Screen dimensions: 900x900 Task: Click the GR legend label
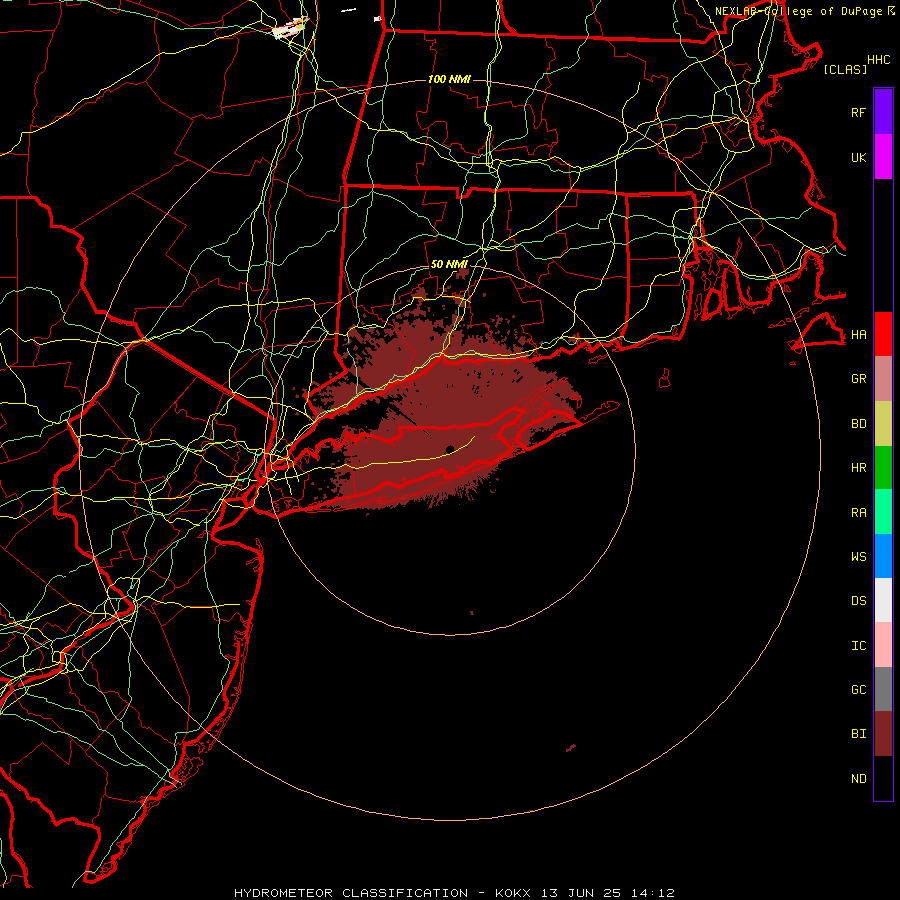click(x=858, y=379)
